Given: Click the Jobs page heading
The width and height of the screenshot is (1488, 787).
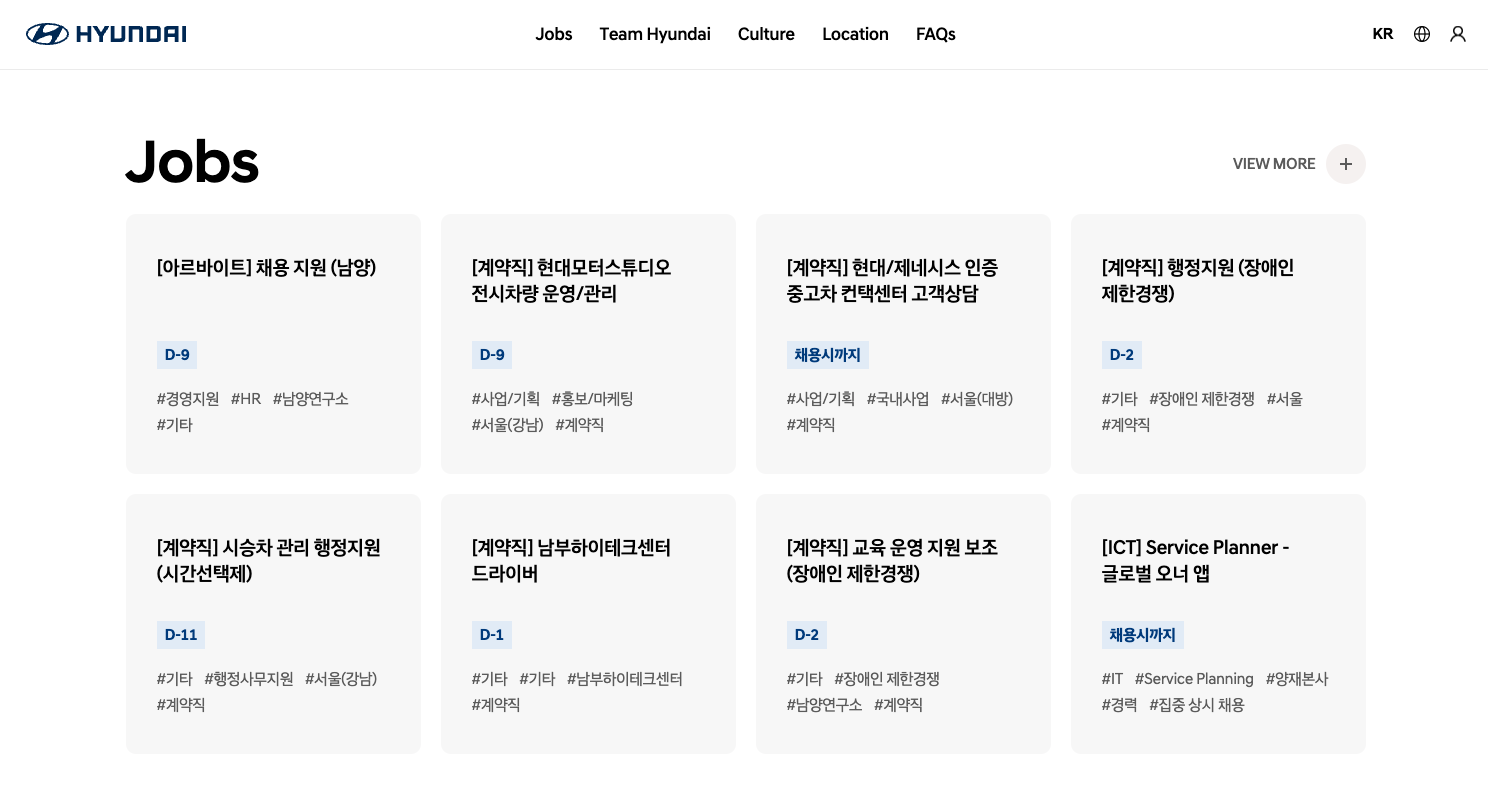Looking at the screenshot, I should click(192, 162).
